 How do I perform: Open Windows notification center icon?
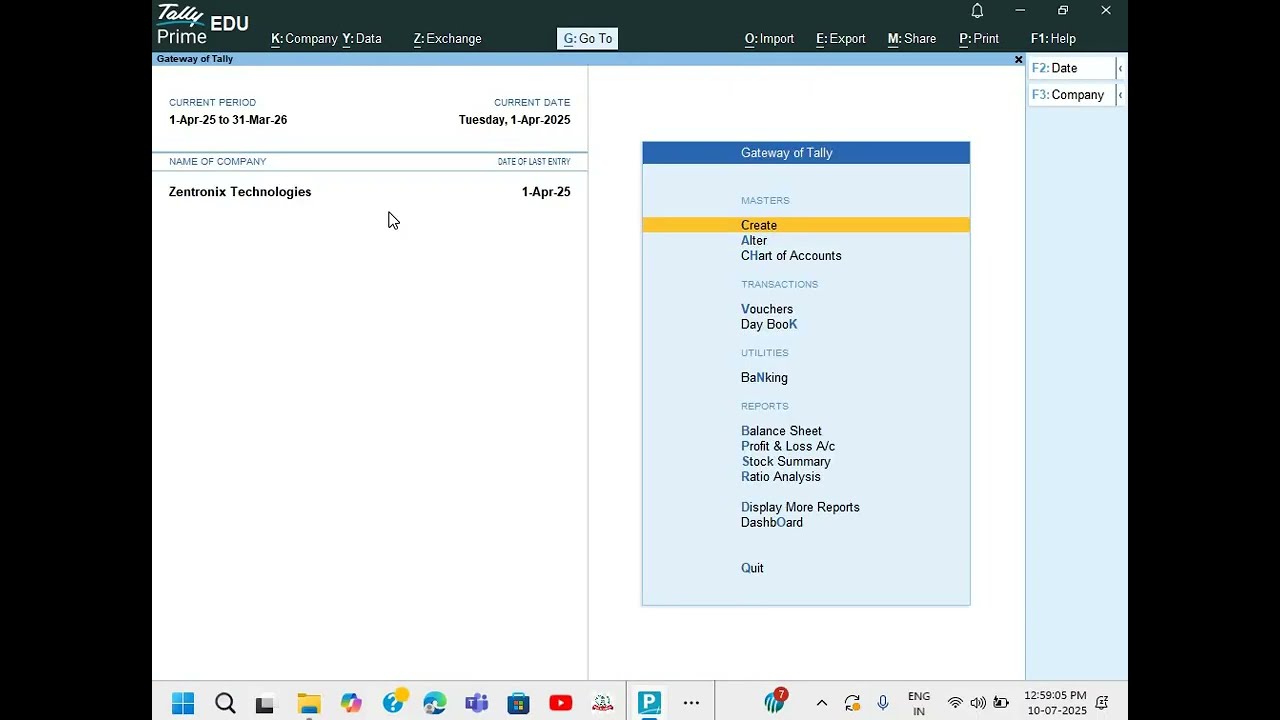point(1102,704)
